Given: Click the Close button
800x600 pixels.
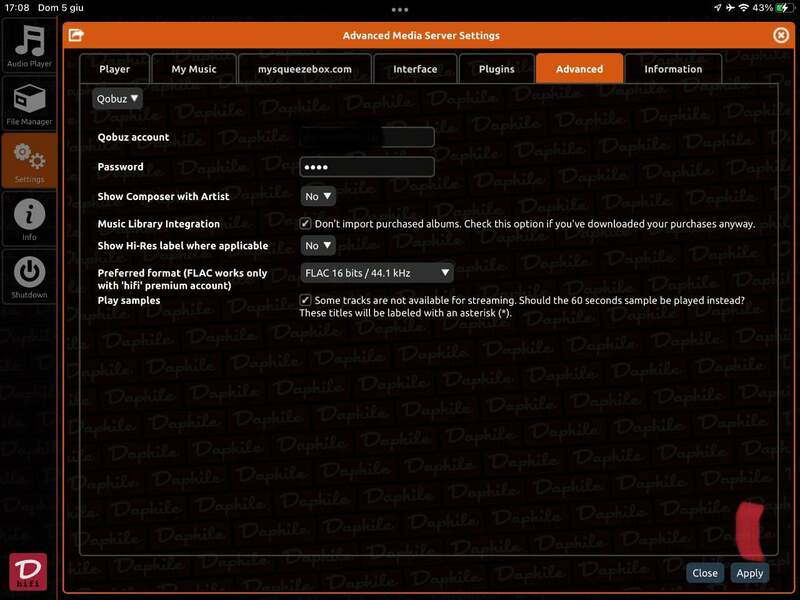Looking at the screenshot, I should (x=705, y=573).
